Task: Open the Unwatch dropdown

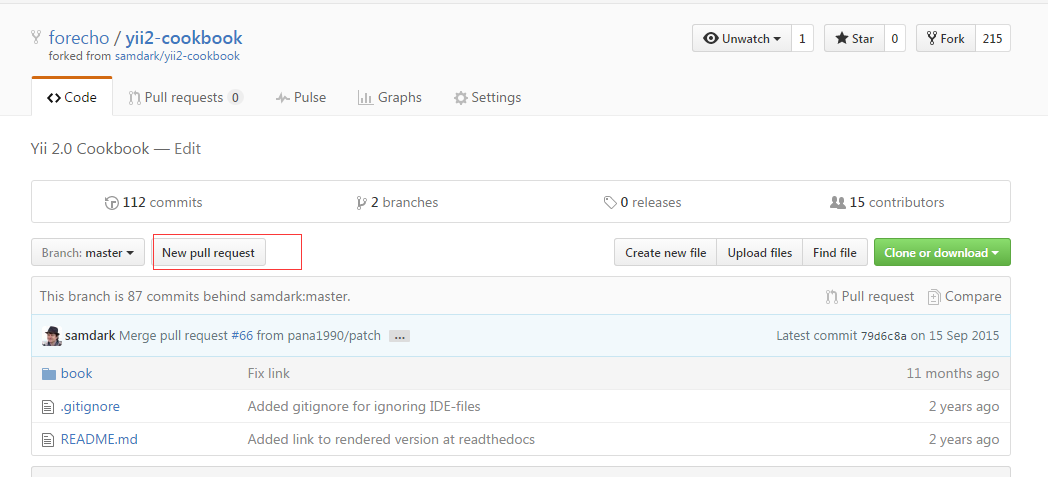Action: coord(742,39)
